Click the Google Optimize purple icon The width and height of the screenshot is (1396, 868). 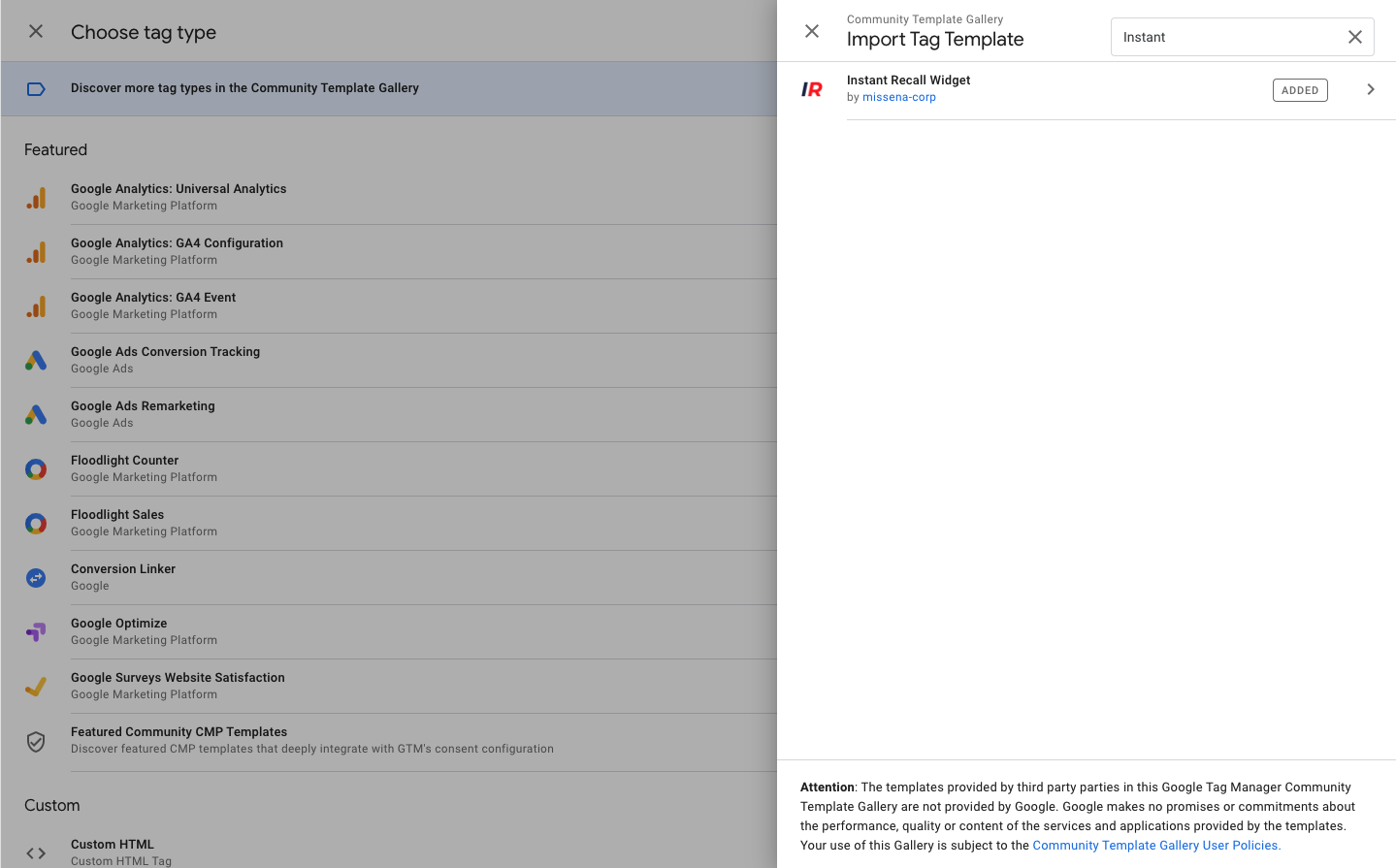click(36, 632)
